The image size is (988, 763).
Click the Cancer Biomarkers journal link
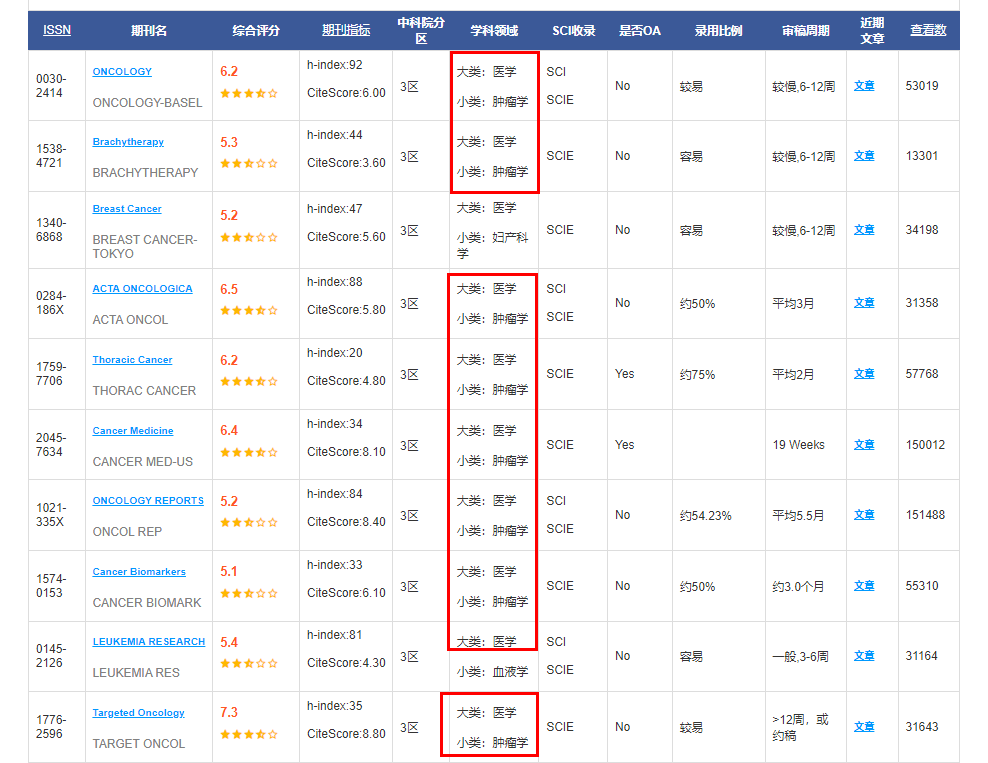[x=139, y=572]
